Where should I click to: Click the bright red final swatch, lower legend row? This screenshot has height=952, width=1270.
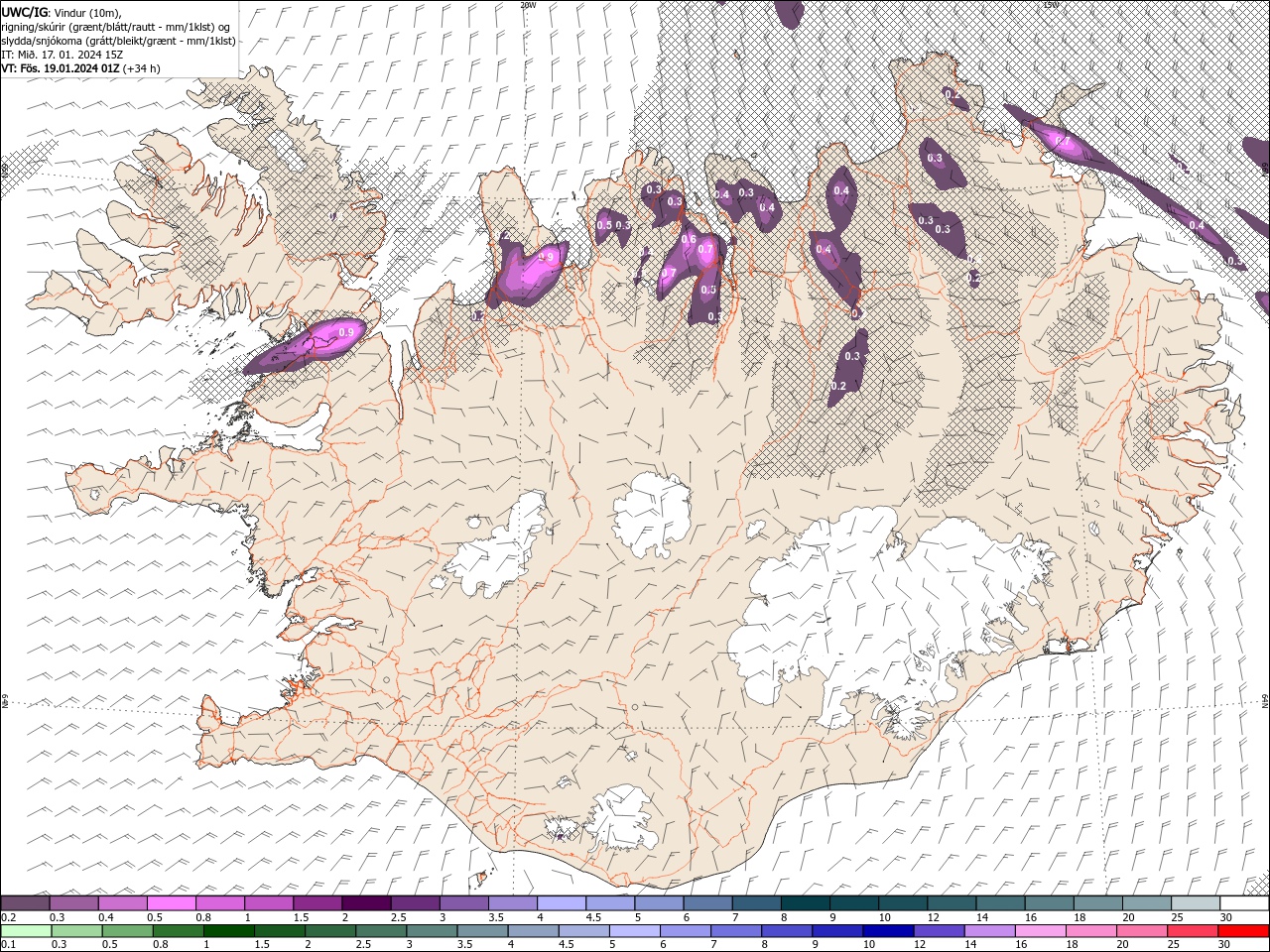pyautogui.click(x=1245, y=931)
